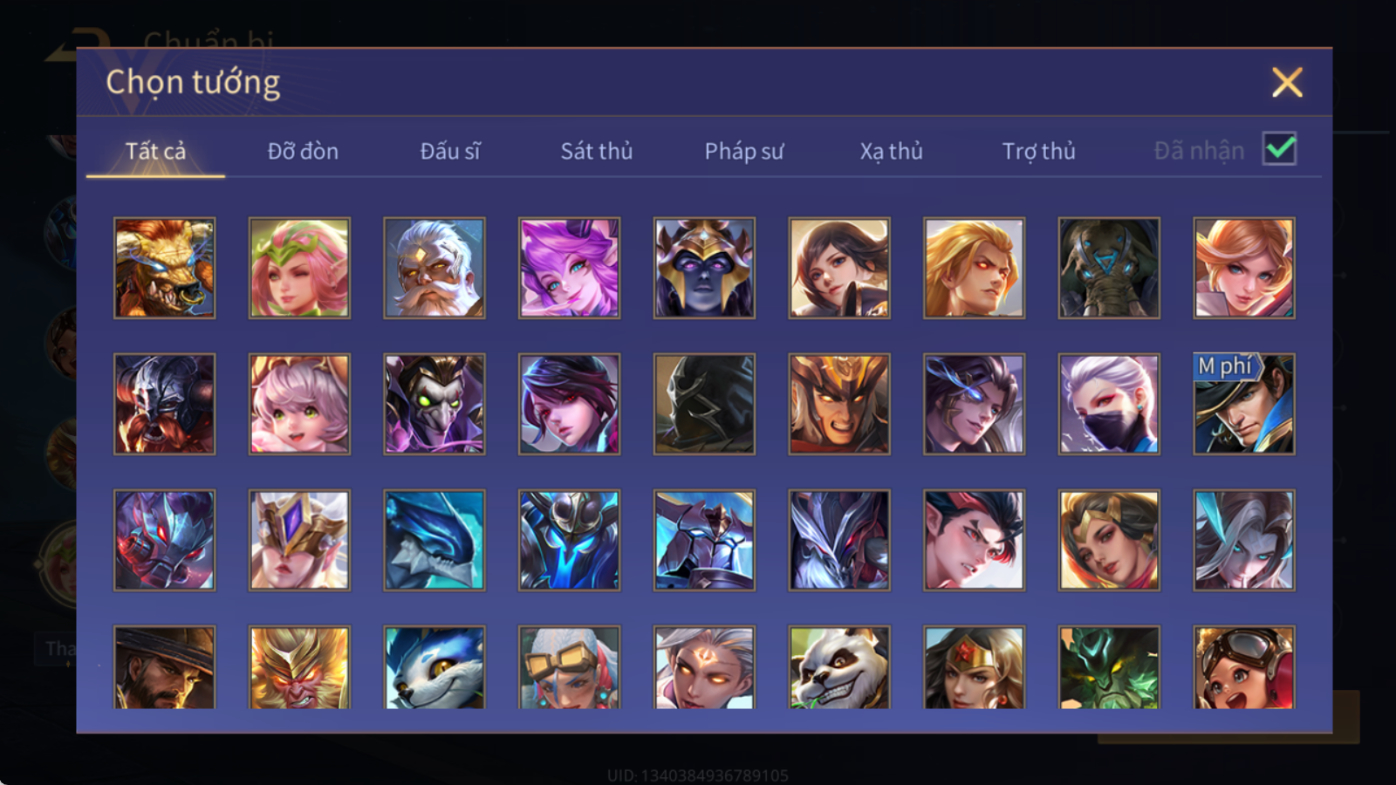
Task: Choose the pink-haired elf with green crown
Action: click(x=299, y=268)
